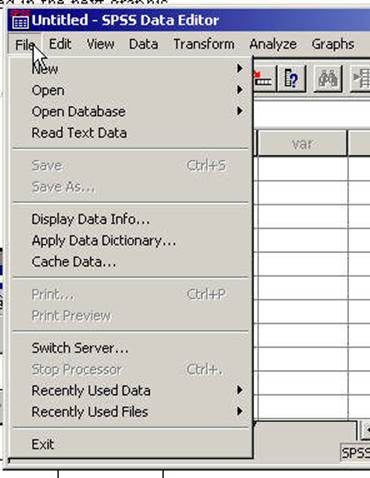The height and width of the screenshot is (478, 370).
Task: Open the Edit menu
Action: pyautogui.click(x=60, y=44)
